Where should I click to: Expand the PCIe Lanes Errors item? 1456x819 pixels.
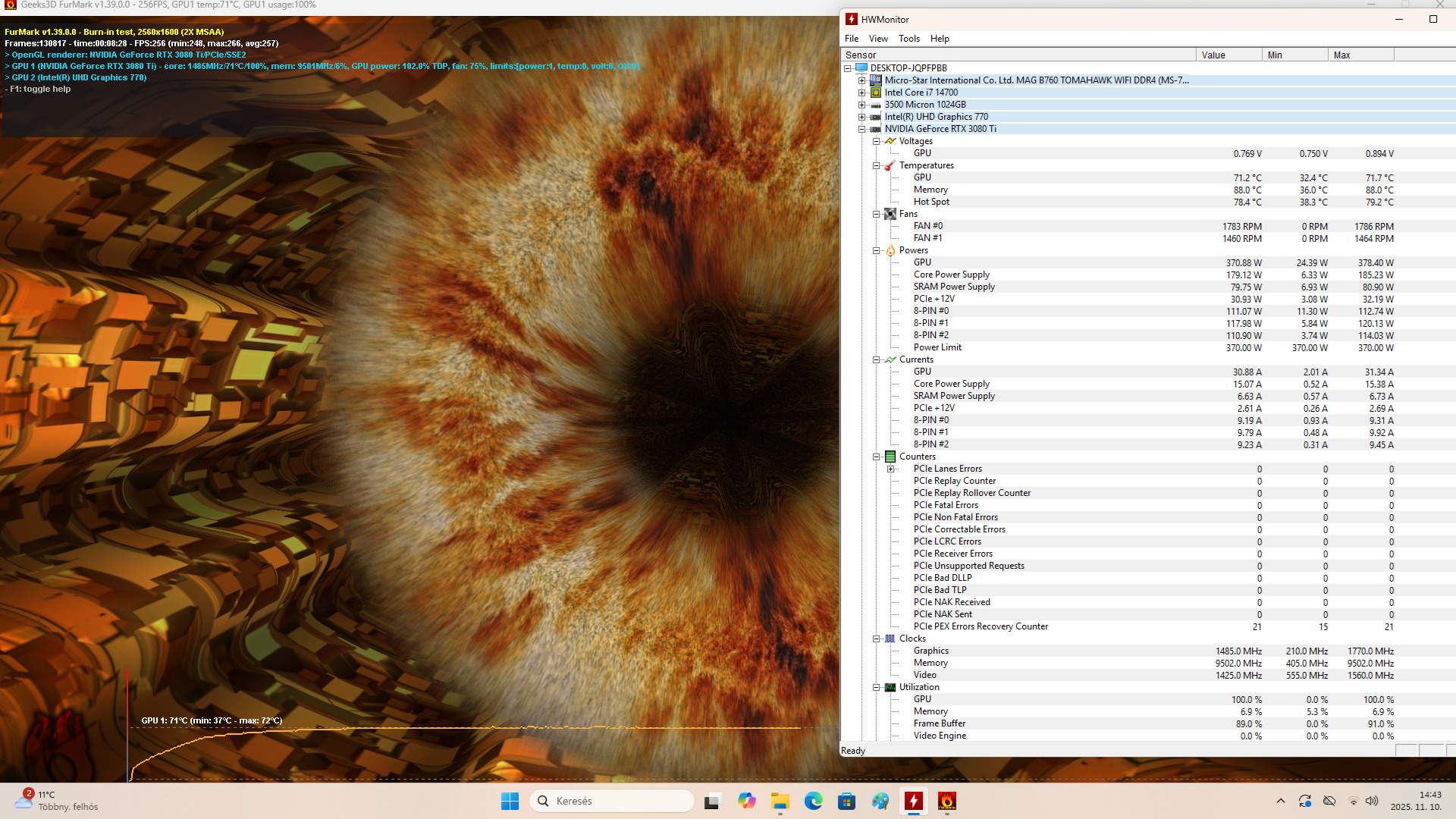(x=890, y=469)
